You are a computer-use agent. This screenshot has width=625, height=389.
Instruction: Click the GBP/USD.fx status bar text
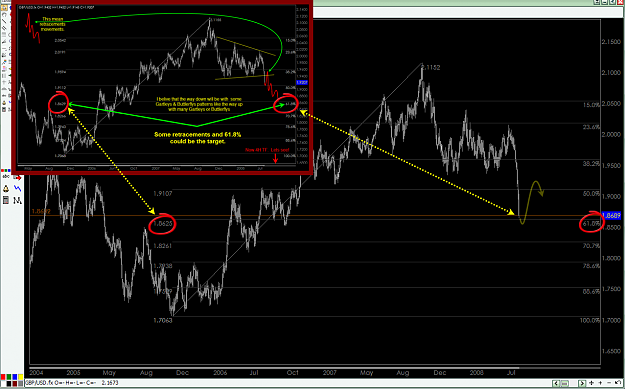coord(39,383)
